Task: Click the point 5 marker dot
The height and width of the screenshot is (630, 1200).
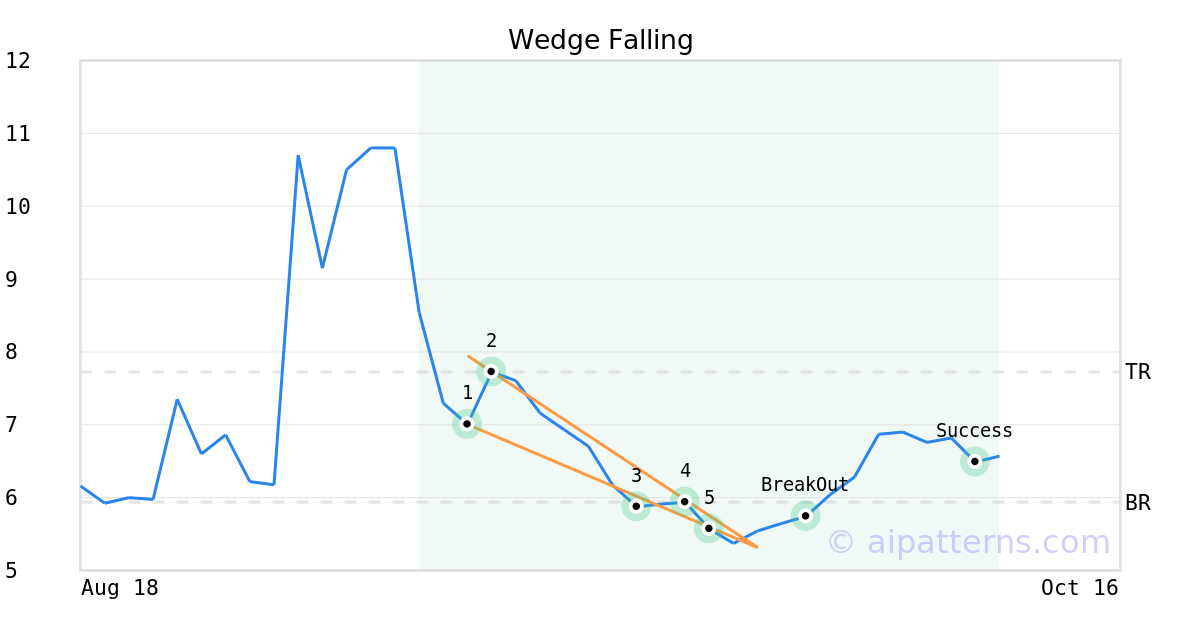Action: [709, 528]
